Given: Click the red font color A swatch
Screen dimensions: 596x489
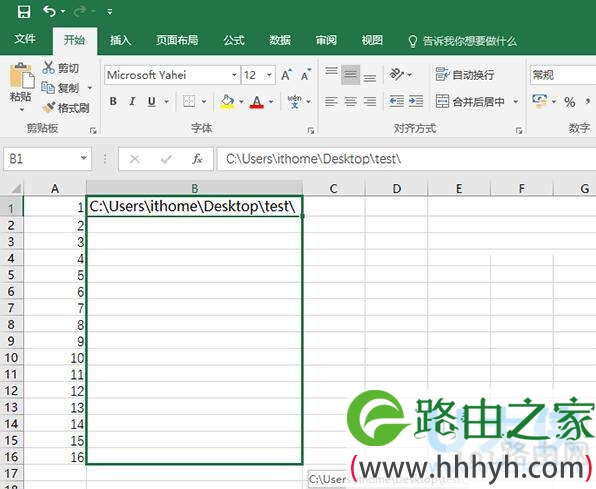Looking at the screenshot, I should click(257, 102).
